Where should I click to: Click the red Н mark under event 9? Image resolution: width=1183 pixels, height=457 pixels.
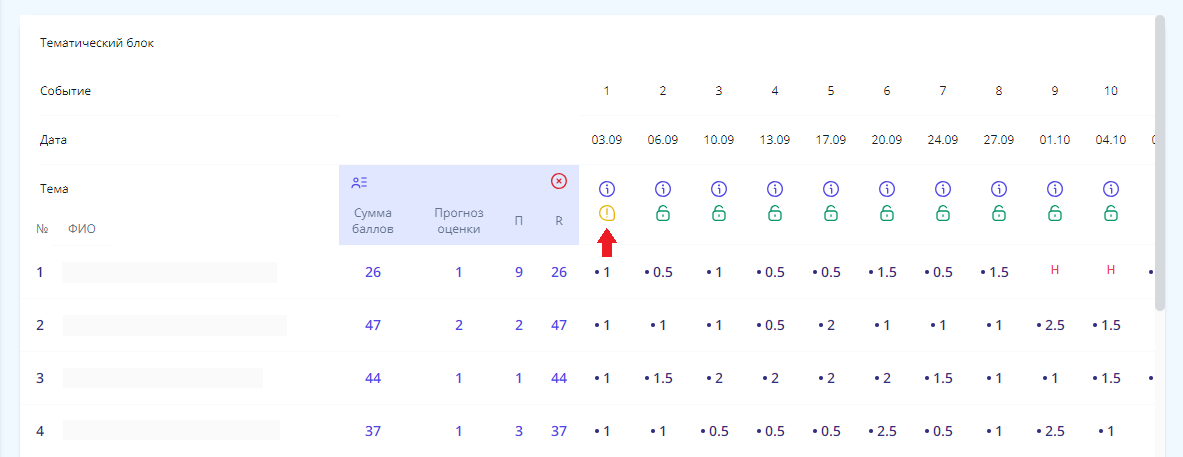pyautogui.click(x=1055, y=271)
